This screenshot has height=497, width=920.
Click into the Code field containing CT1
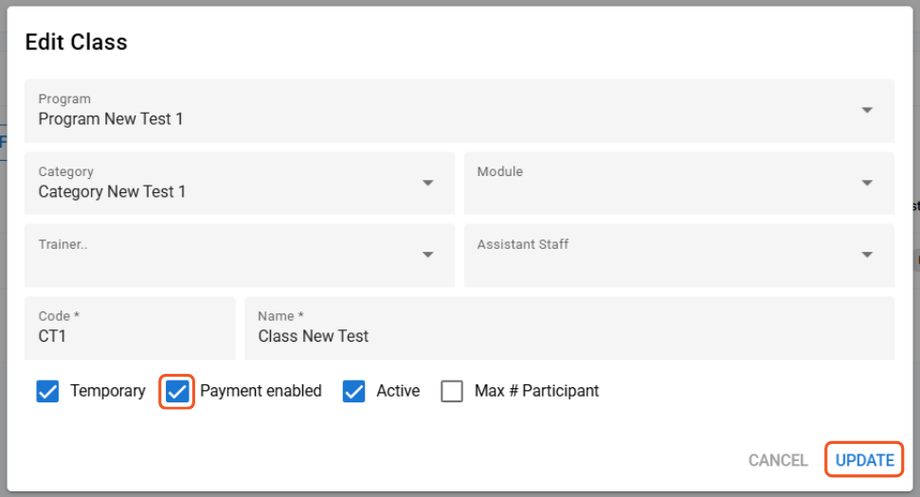point(130,335)
